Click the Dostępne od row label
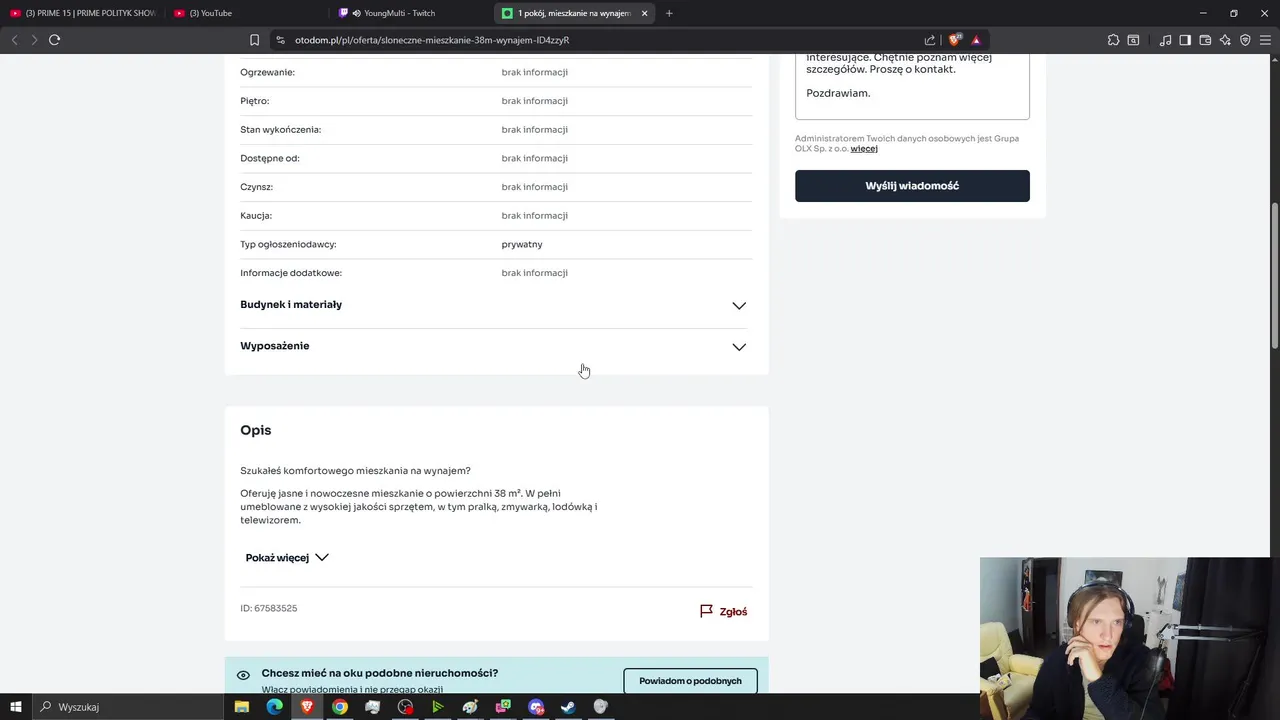Viewport: 1280px width, 720px height. pos(270,158)
